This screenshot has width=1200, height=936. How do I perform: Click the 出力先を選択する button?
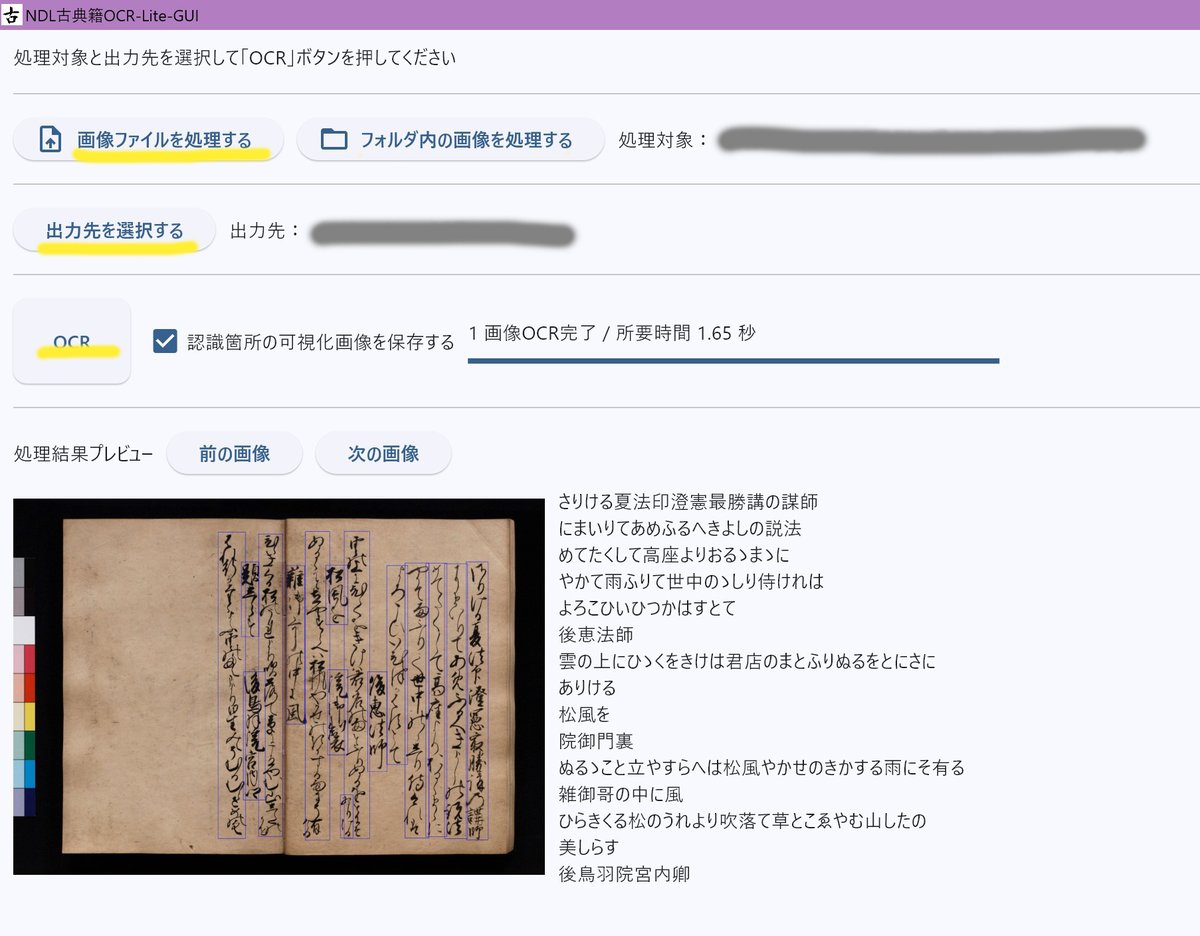pyautogui.click(x=114, y=229)
